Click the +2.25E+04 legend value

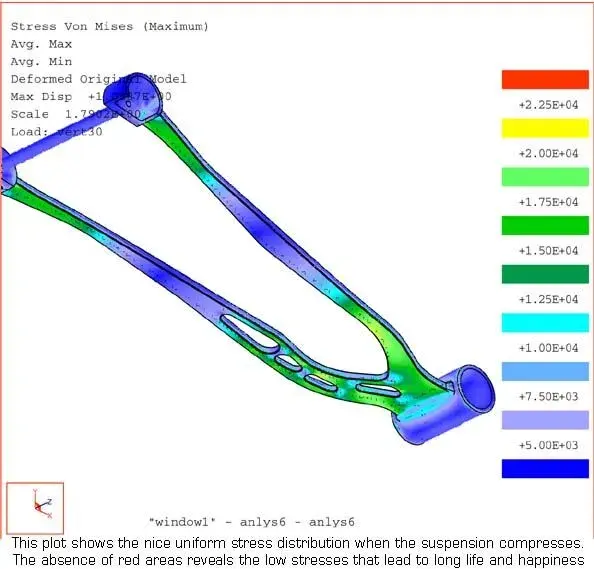point(548,105)
